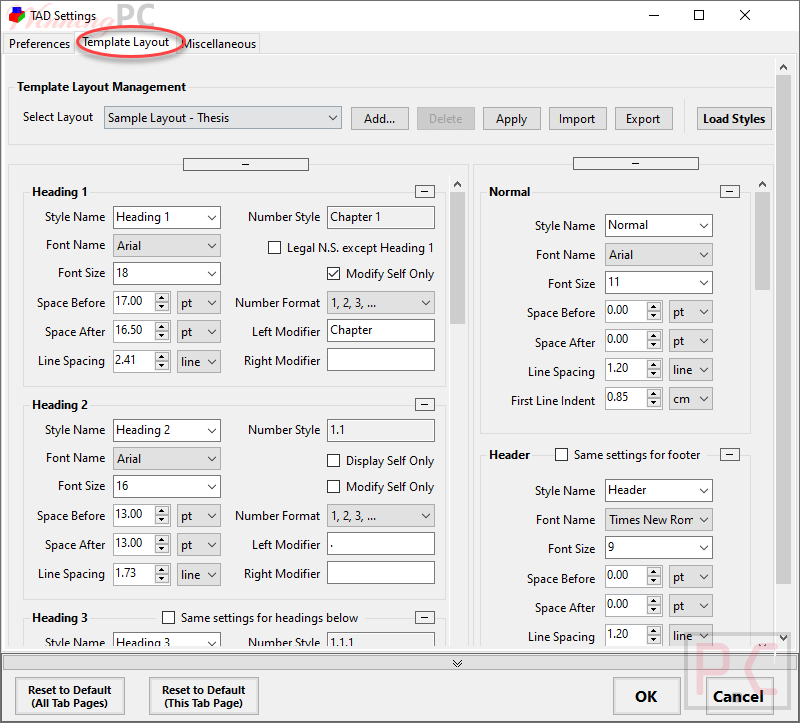The height and width of the screenshot is (723, 800).
Task: Decrease Heading 1 Space After spinner
Action: coord(162,336)
